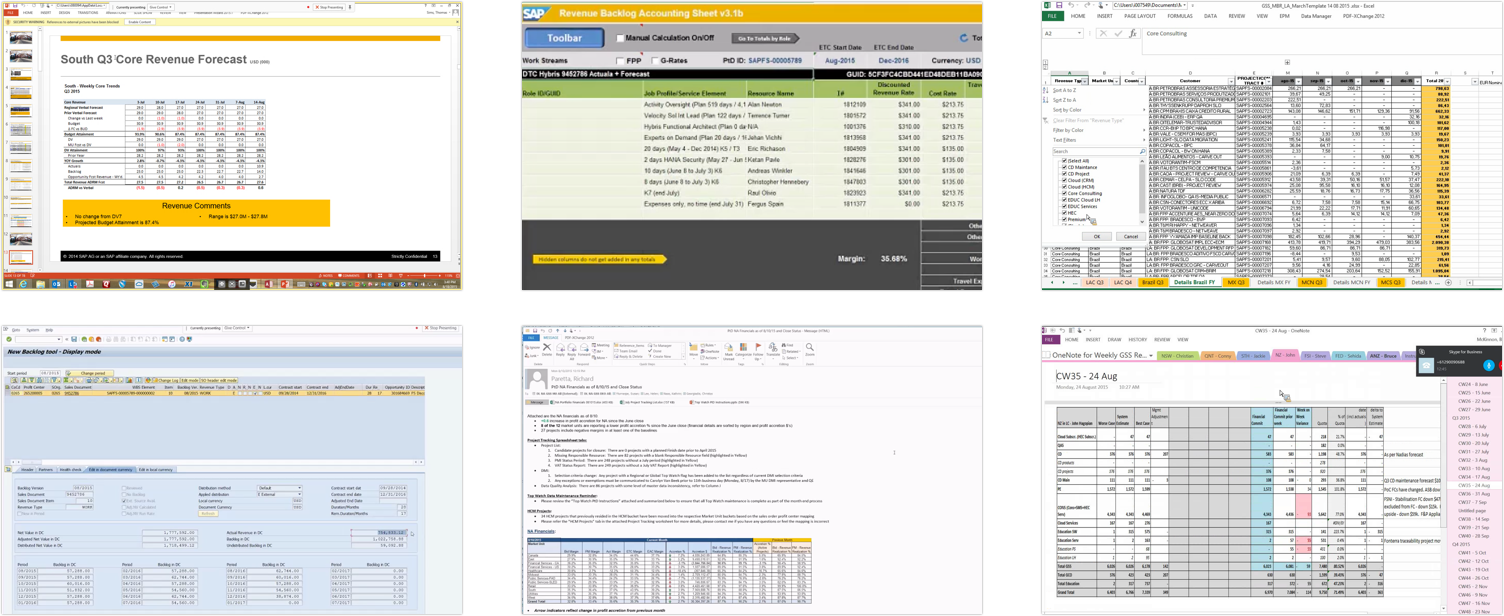Viewport: 1504px width, 616px height.
Task: Tick the FPP work stream checkbox
Action: 622,61
